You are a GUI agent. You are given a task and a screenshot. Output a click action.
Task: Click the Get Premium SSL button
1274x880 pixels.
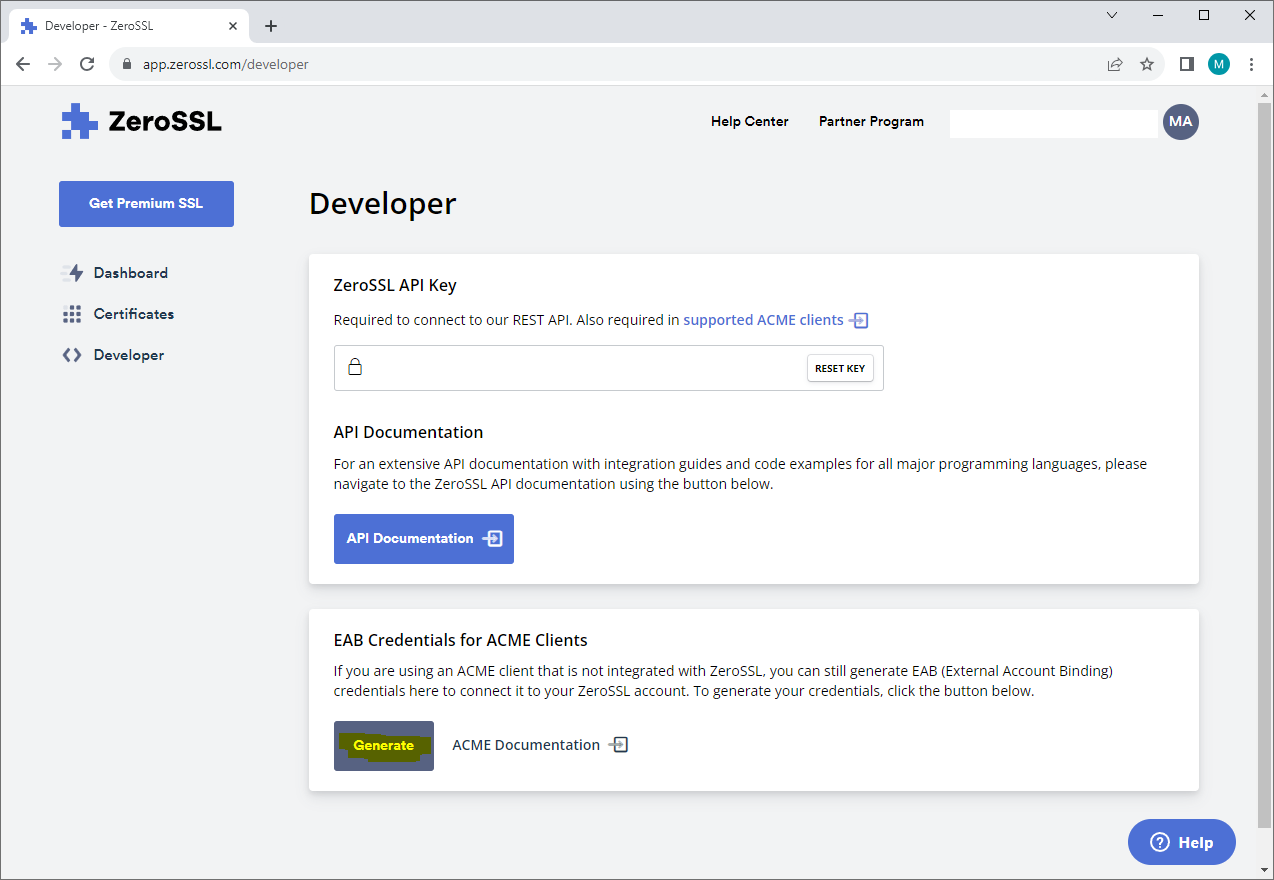pos(146,203)
